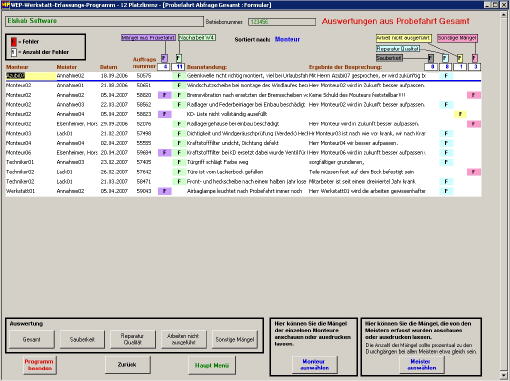Click the count field showing 4
Viewport: 510px width, 381px height.
(163, 67)
